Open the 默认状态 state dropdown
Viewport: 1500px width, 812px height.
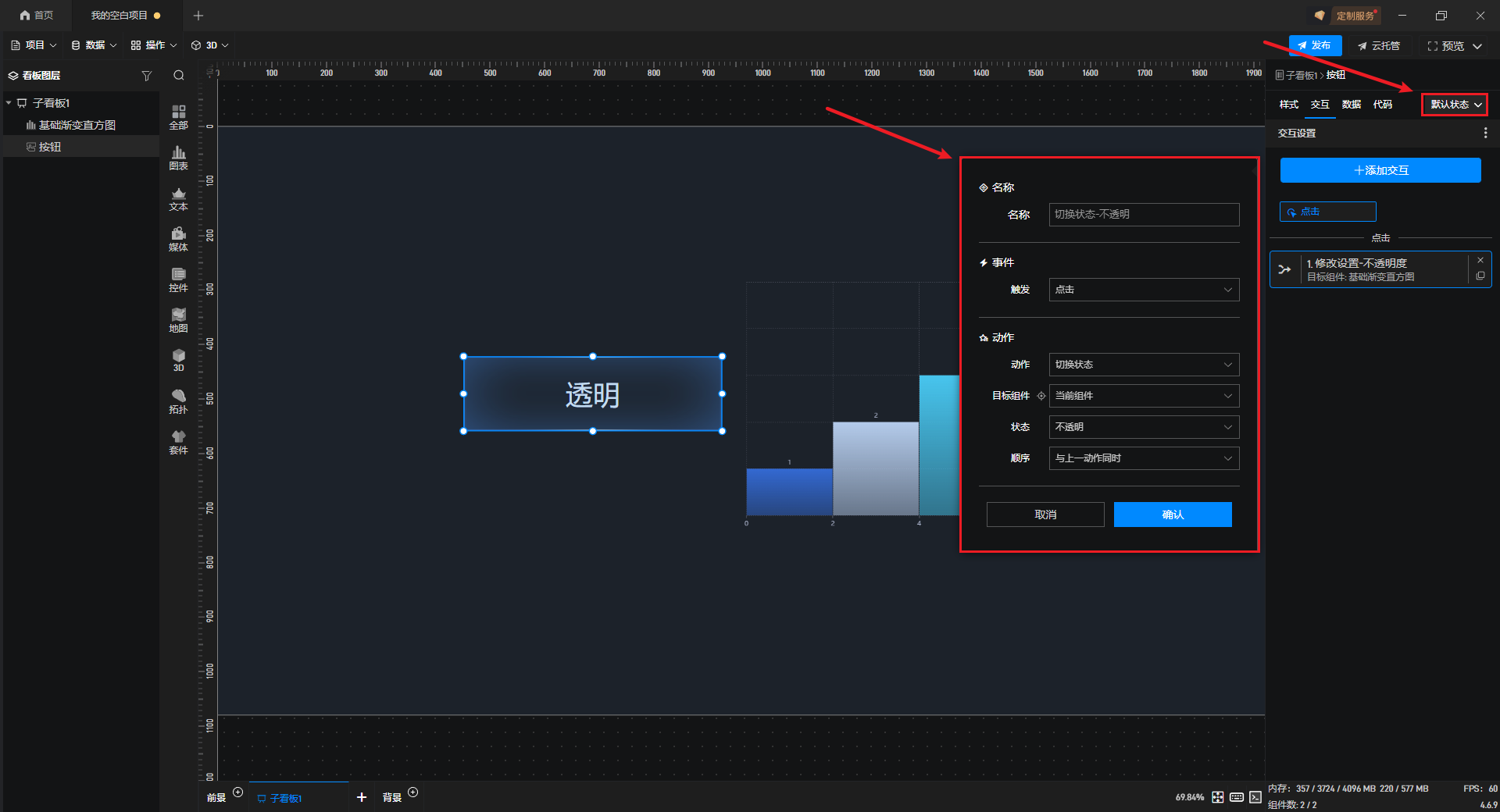coord(1455,105)
